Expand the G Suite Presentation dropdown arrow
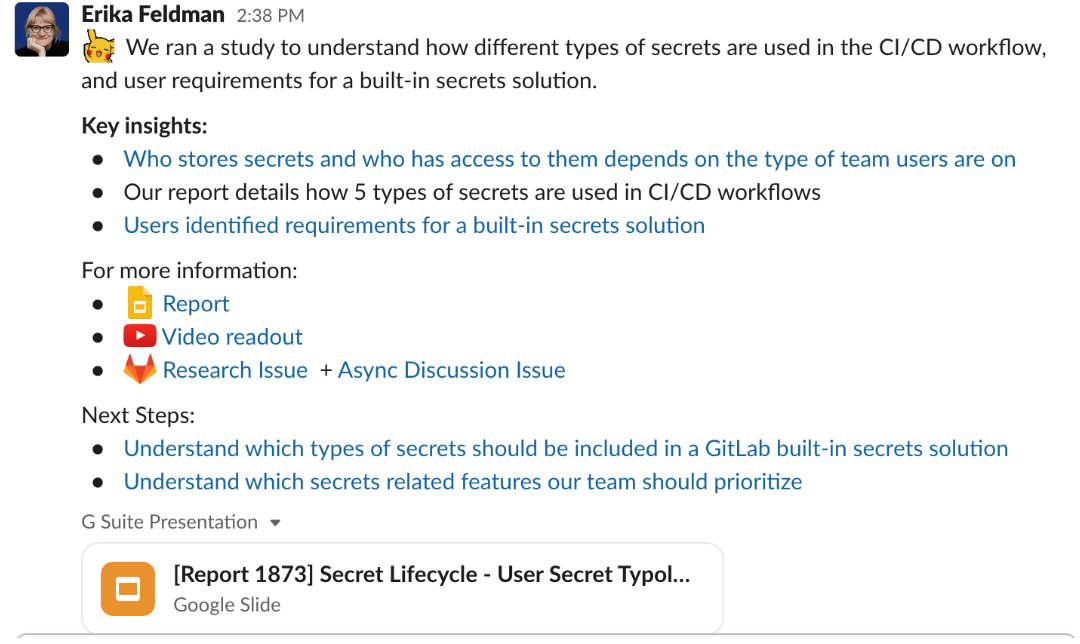 point(277,522)
